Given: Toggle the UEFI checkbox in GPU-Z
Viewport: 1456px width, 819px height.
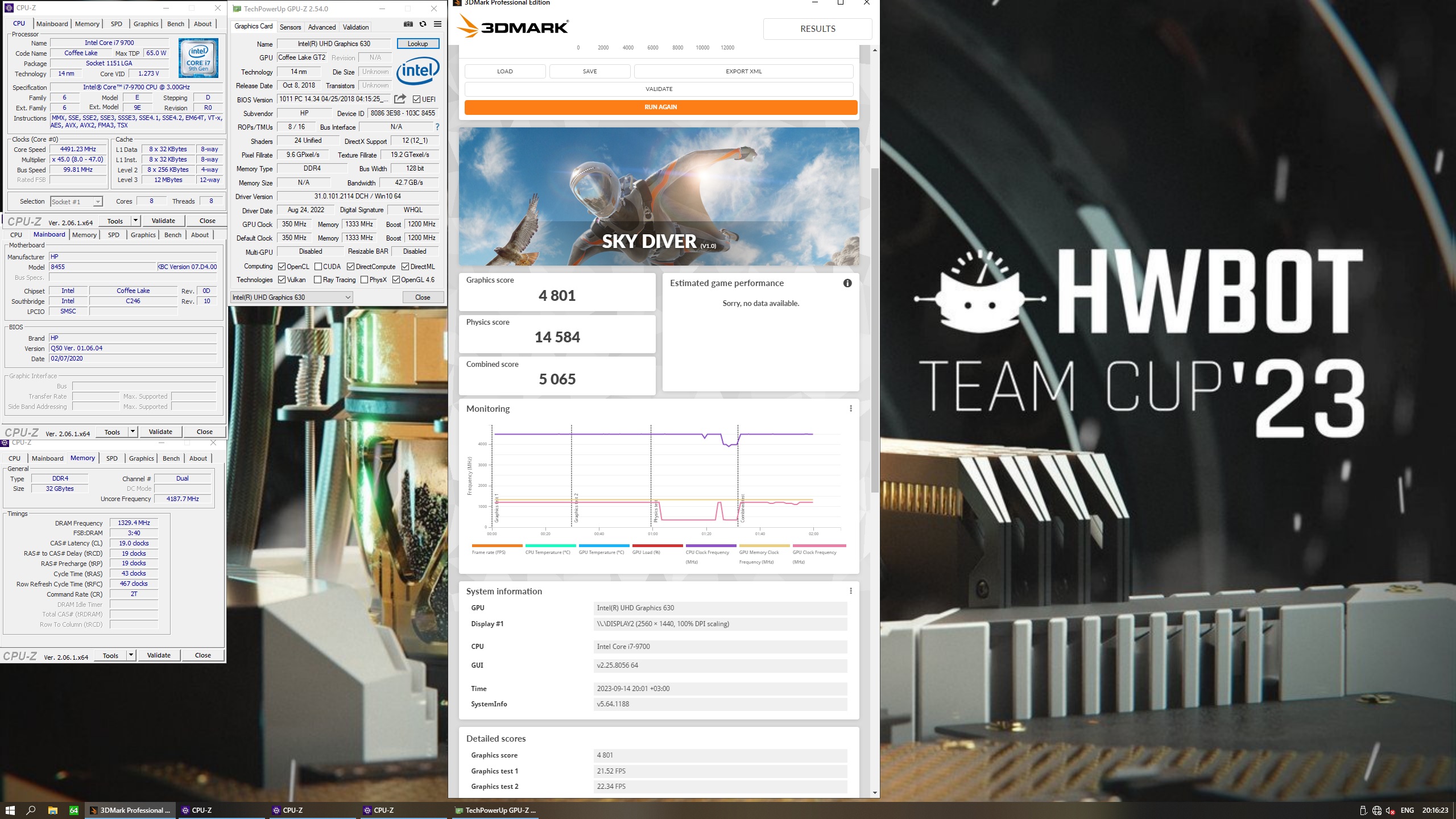Looking at the screenshot, I should point(417,99).
